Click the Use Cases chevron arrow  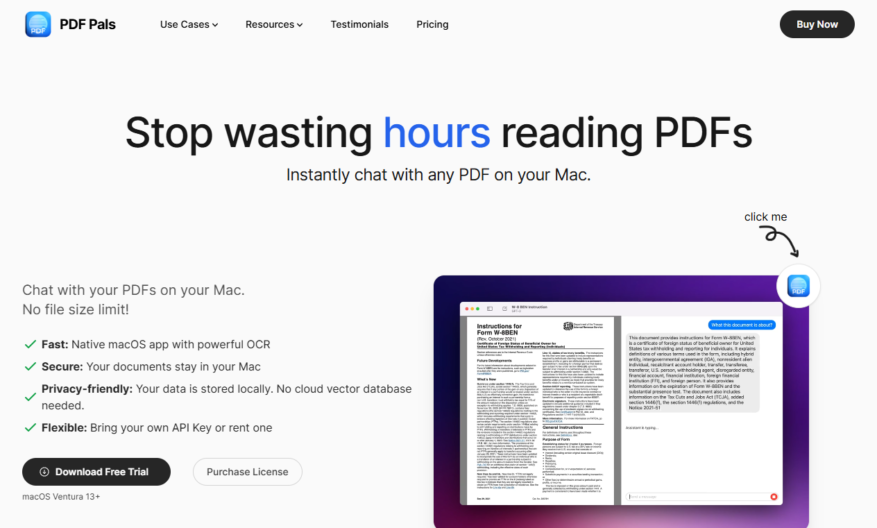point(215,25)
